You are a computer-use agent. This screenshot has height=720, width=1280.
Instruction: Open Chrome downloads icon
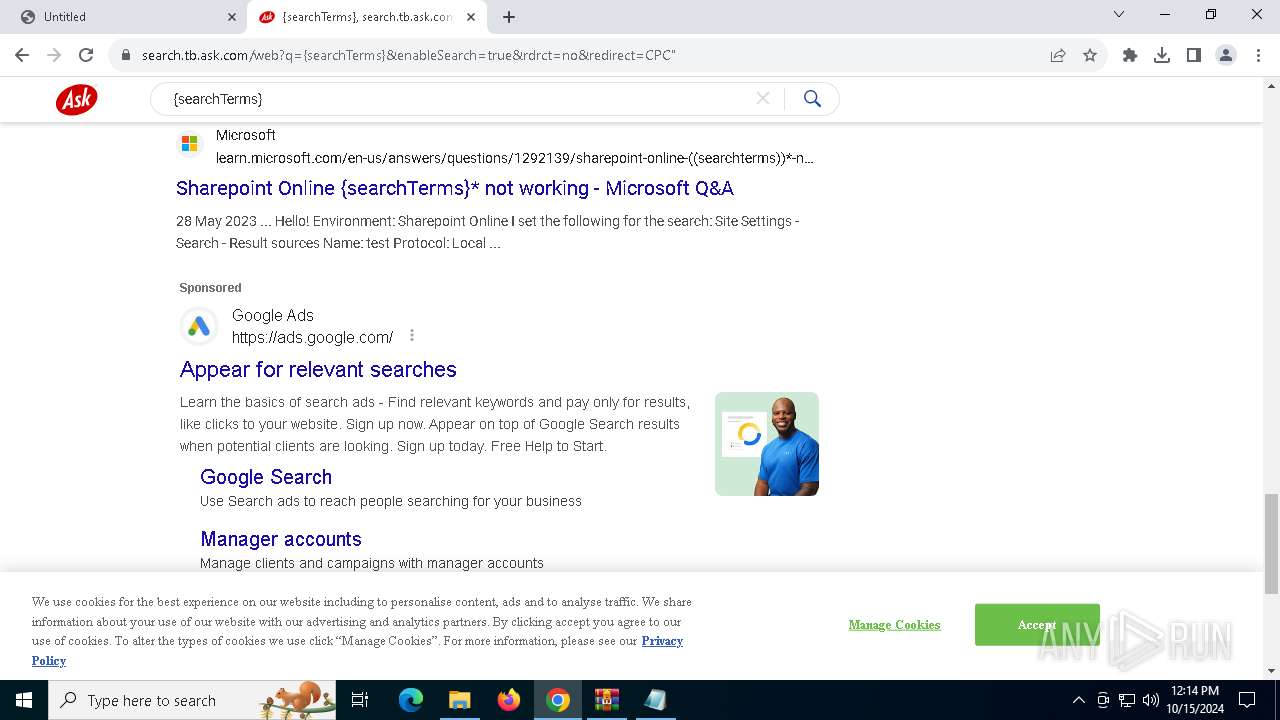point(1162,55)
